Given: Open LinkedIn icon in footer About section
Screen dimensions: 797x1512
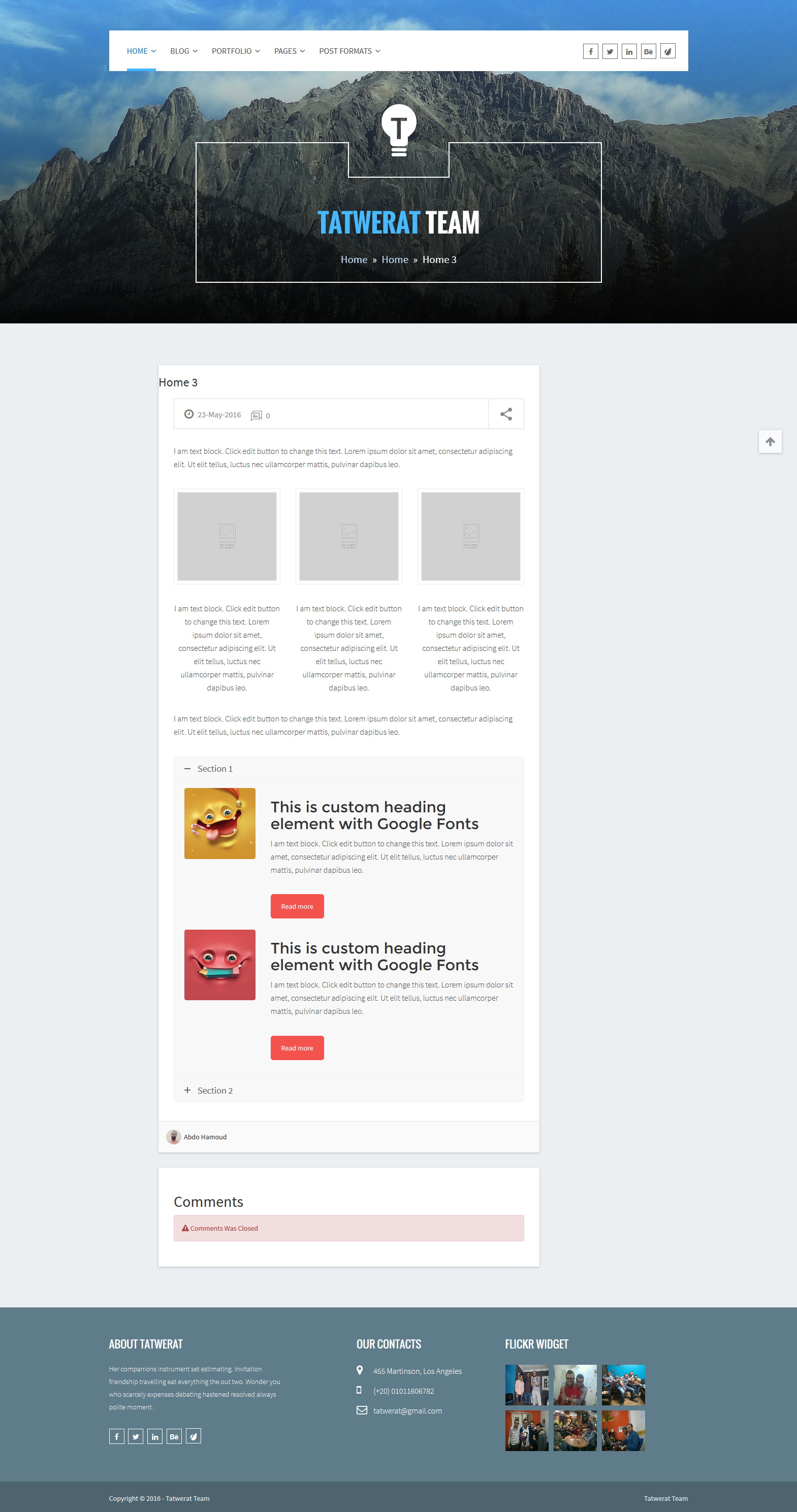Looking at the screenshot, I should tap(155, 1436).
